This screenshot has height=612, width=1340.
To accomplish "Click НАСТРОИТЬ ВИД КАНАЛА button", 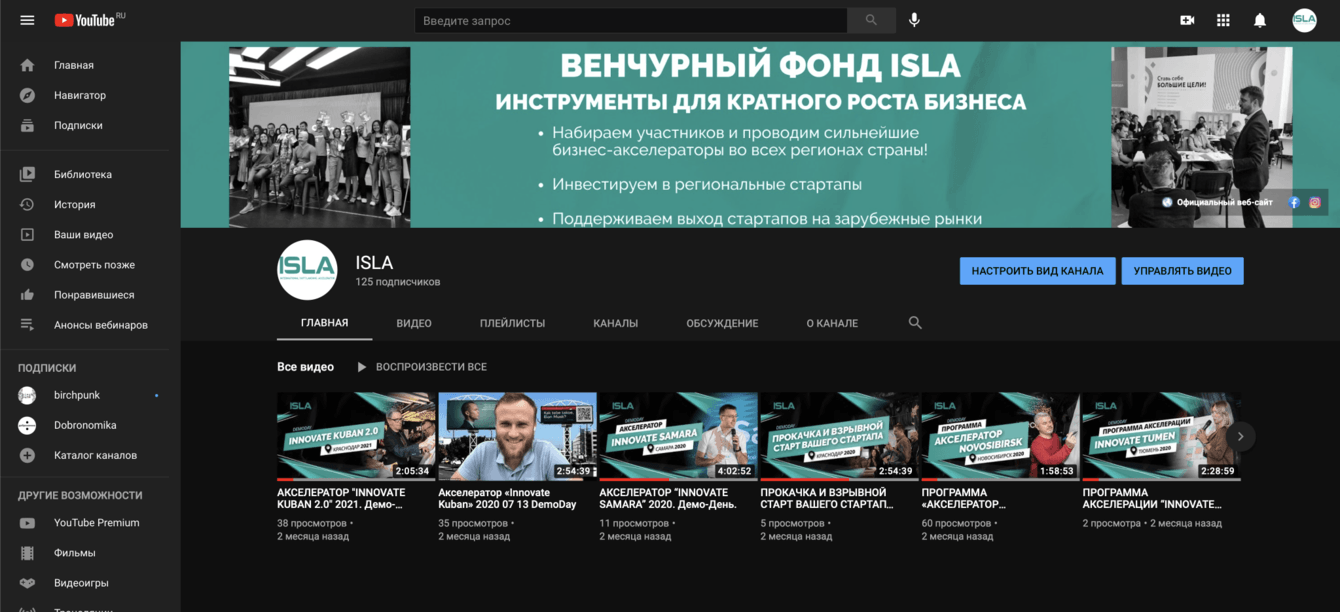I will [x=1037, y=271].
